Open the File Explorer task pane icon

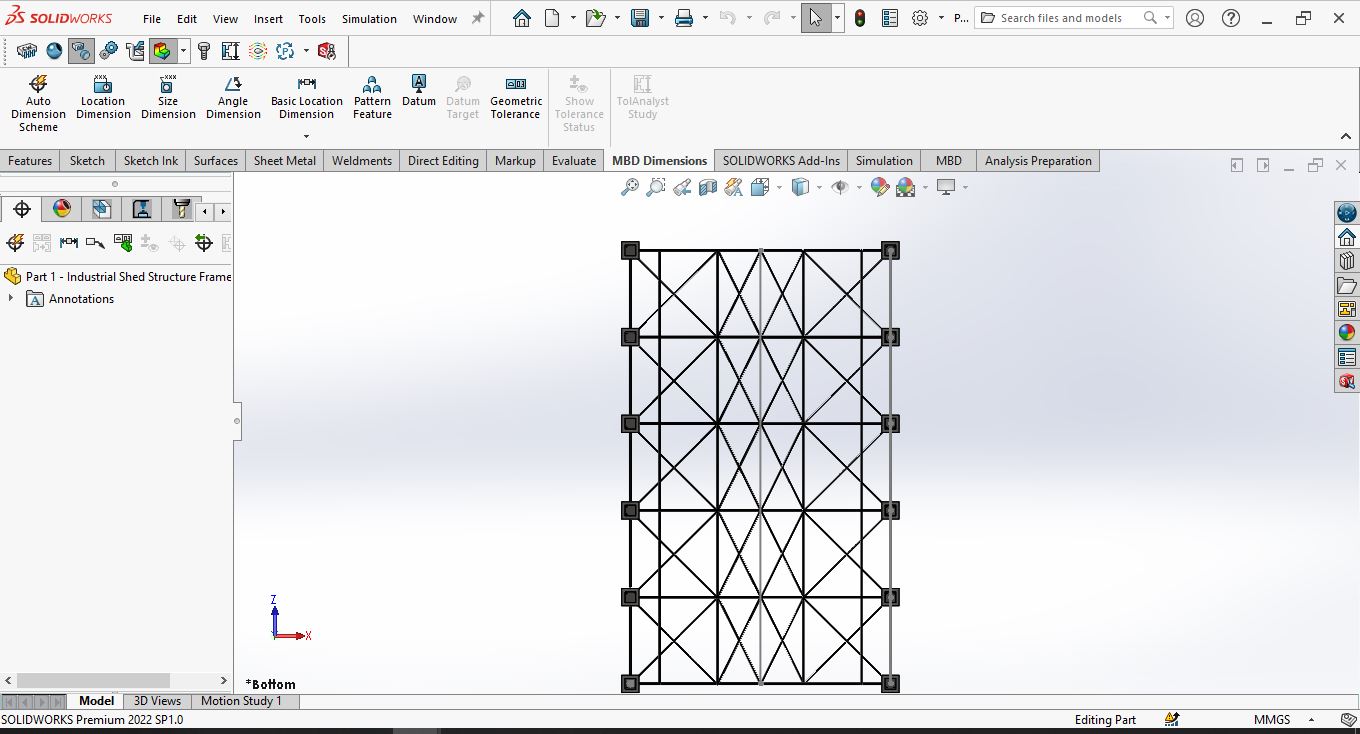(x=1347, y=285)
